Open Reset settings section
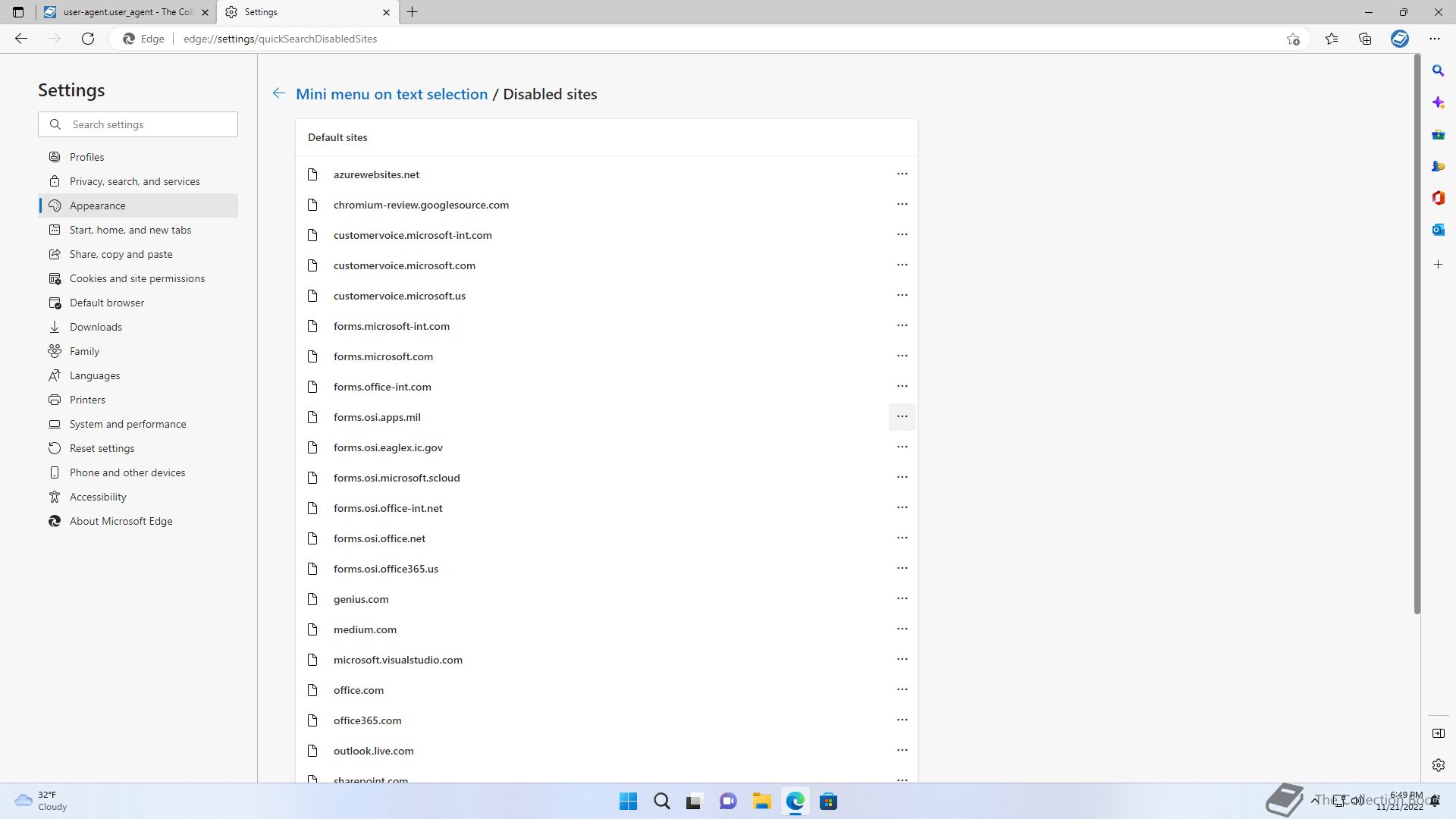Viewport: 1456px width, 819px height. tap(138, 448)
